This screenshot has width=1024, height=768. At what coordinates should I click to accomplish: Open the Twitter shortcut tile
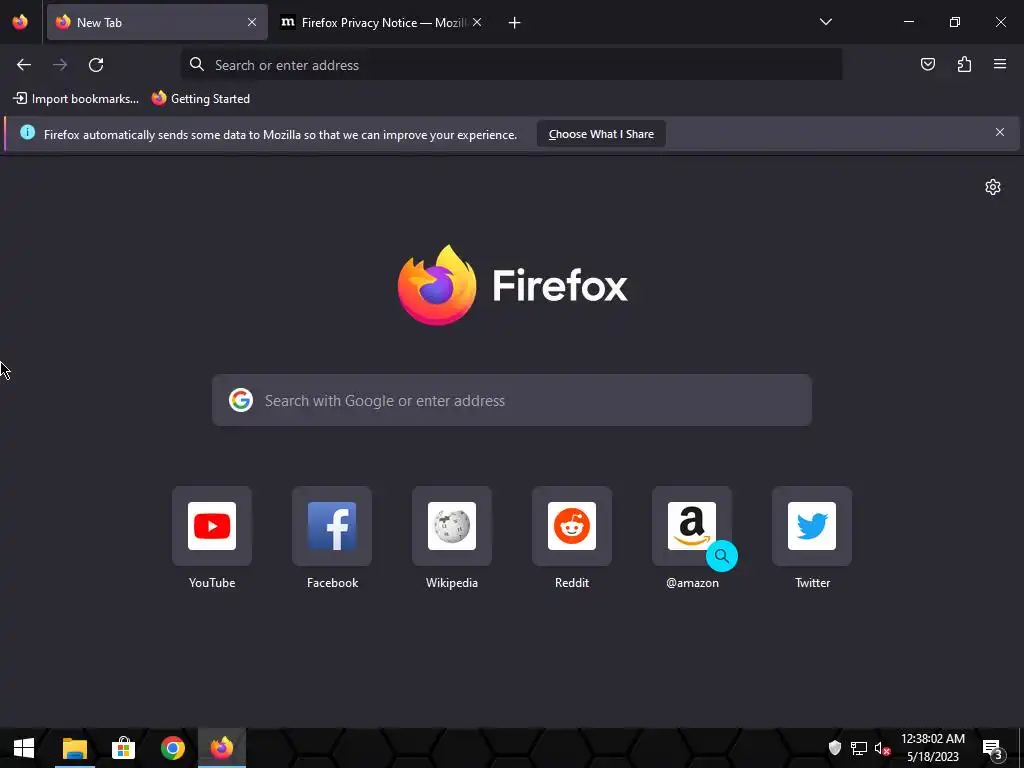coord(812,526)
